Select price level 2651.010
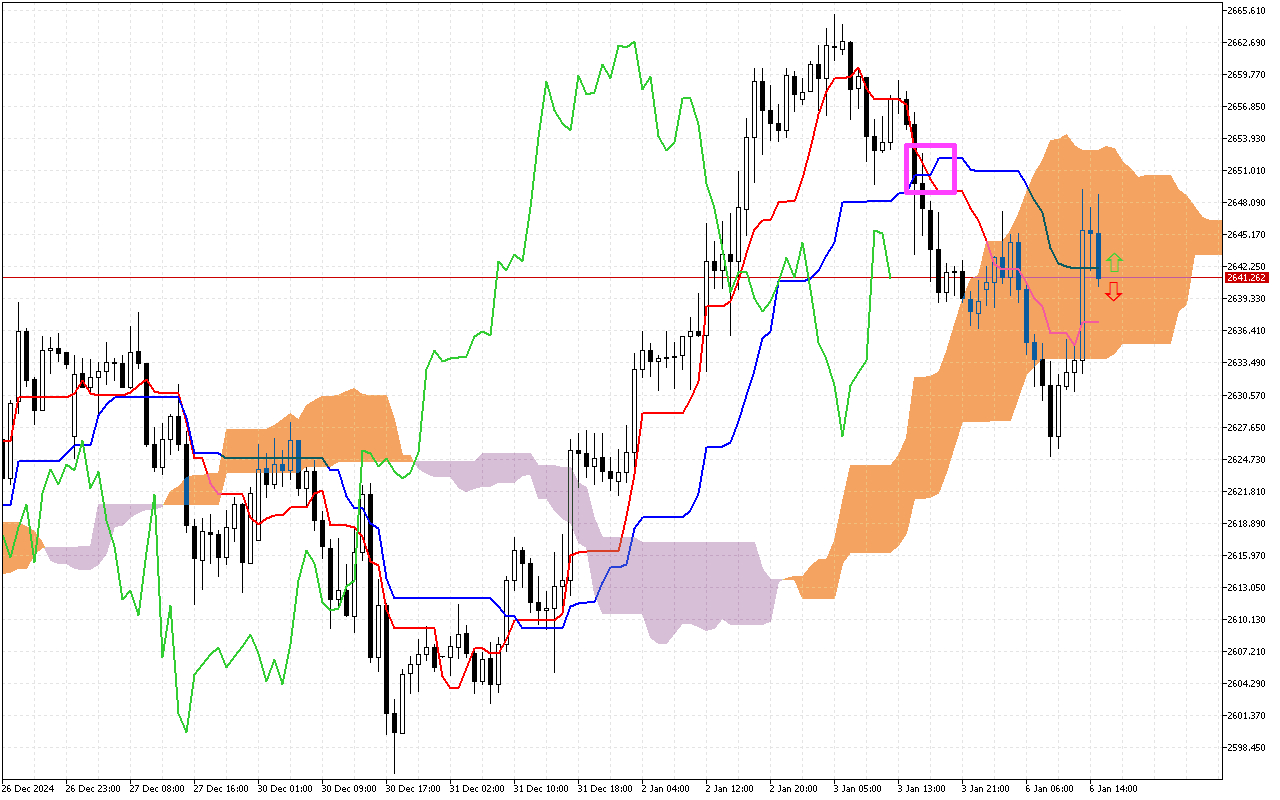The image size is (1280, 800). [x=1245, y=171]
